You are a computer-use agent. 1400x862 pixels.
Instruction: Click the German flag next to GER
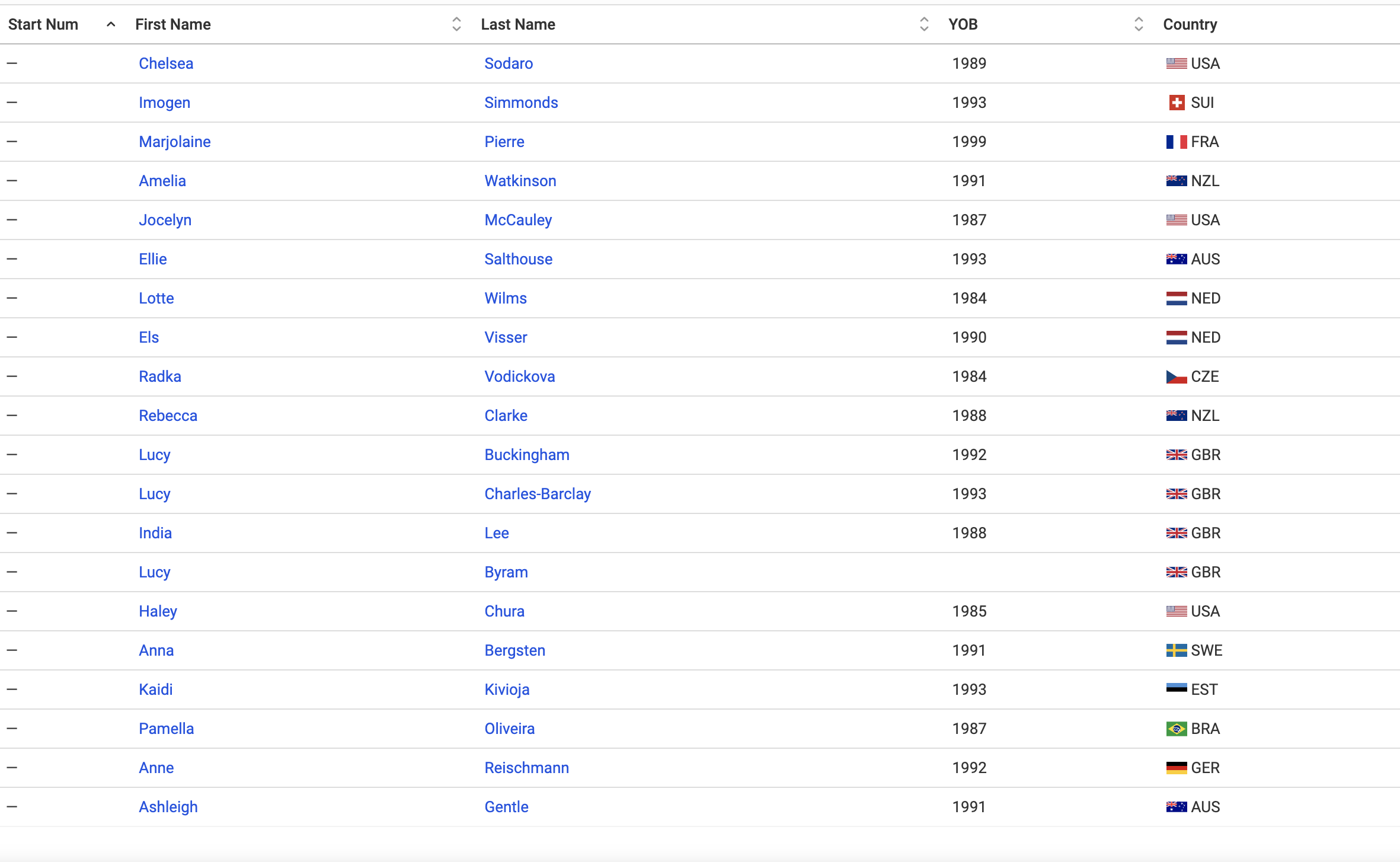click(x=1176, y=768)
